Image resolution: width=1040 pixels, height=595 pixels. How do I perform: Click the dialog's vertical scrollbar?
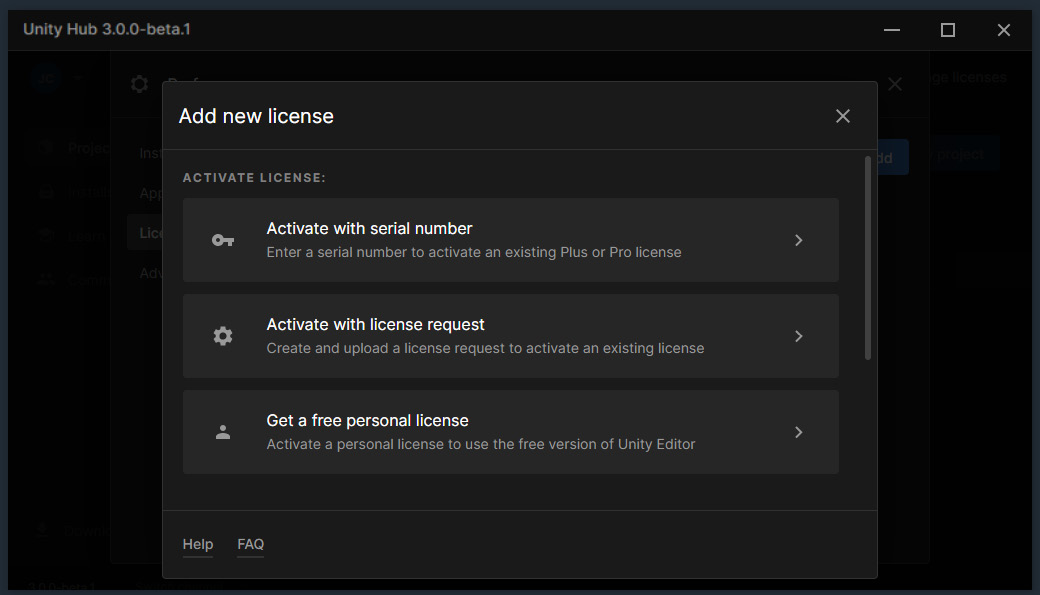coord(868,258)
